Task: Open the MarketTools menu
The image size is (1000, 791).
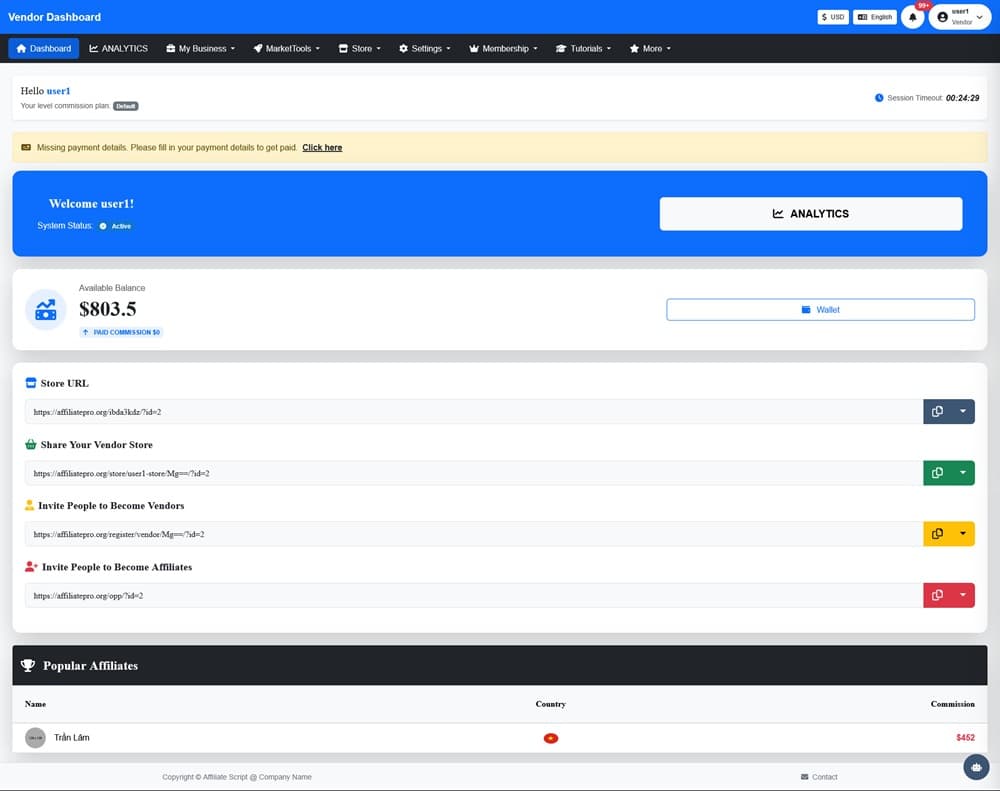Action: point(286,48)
